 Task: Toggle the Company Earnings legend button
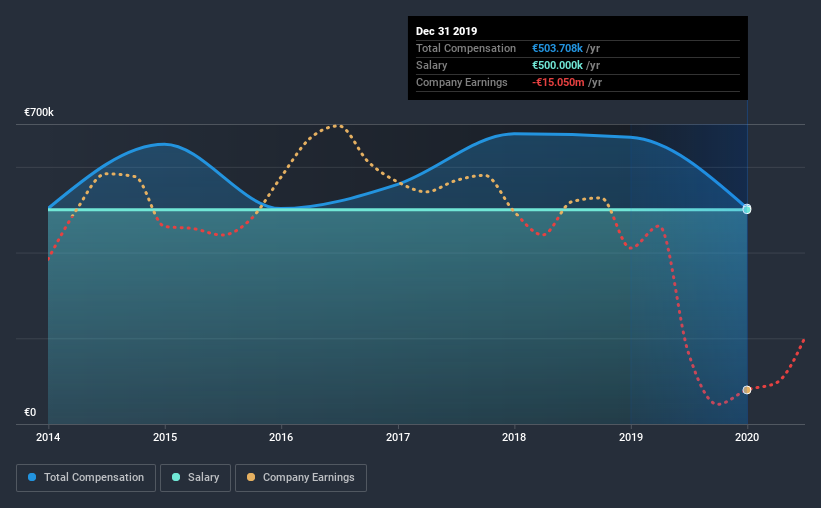301,478
